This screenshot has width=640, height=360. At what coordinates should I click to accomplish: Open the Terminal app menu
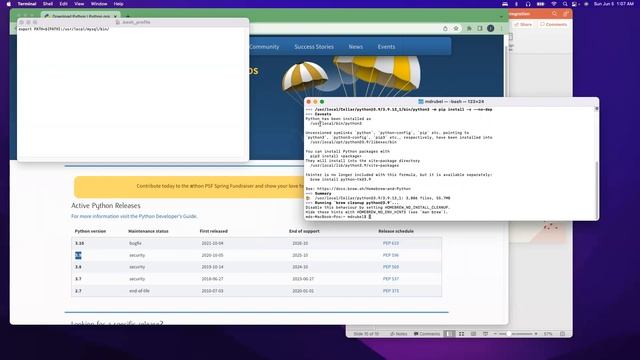[27, 4]
